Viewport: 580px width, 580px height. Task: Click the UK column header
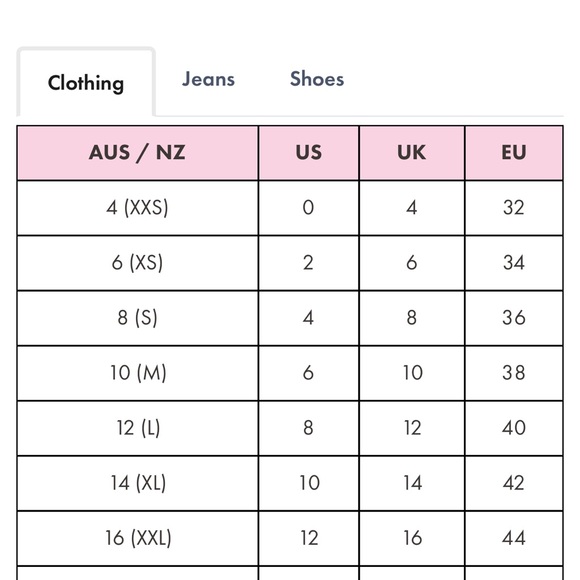click(412, 153)
